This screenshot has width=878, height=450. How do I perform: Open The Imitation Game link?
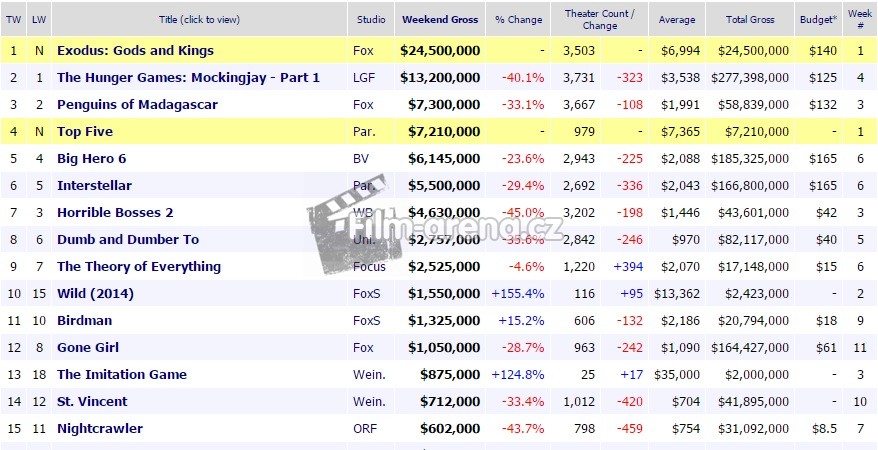(x=122, y=374)
